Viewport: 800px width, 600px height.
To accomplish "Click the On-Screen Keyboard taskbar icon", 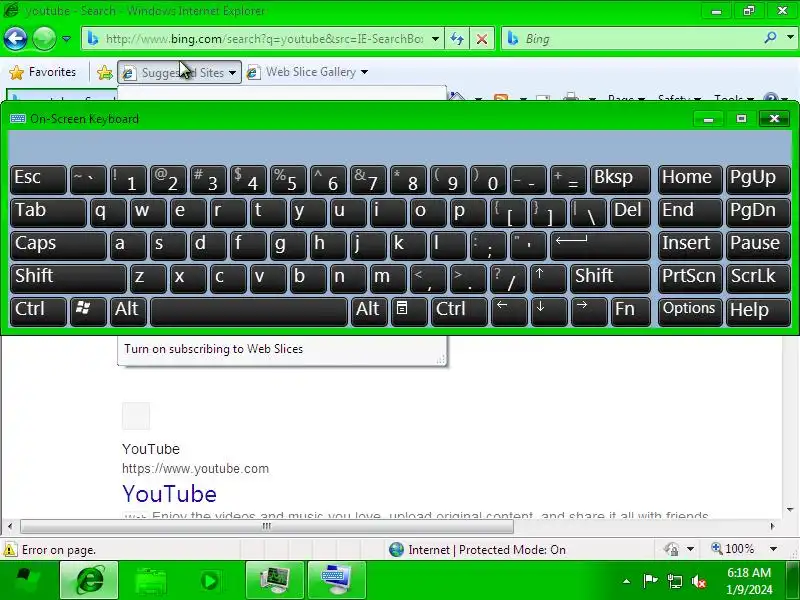I will click(x=337, y=581).
